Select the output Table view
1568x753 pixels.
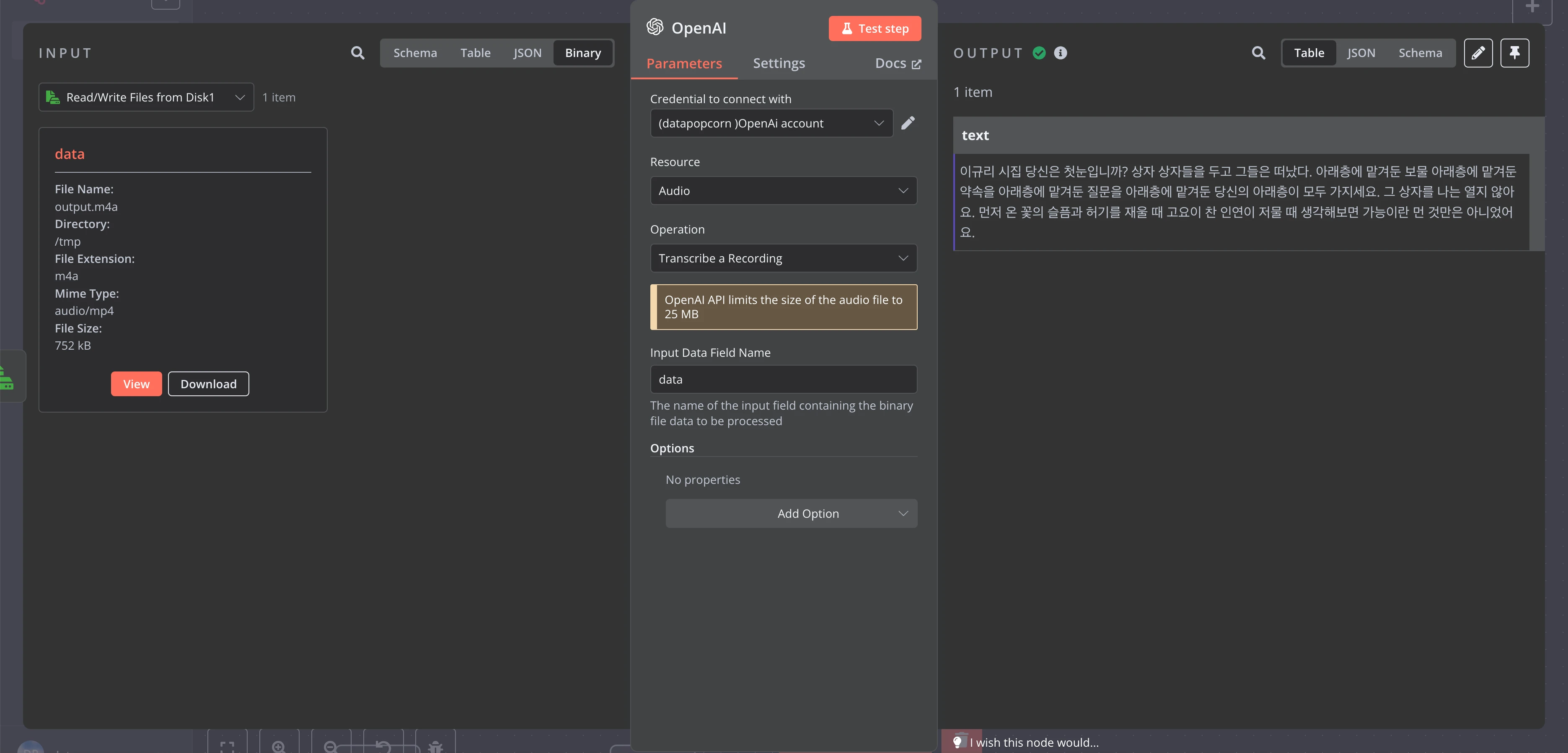point(1309,53)
